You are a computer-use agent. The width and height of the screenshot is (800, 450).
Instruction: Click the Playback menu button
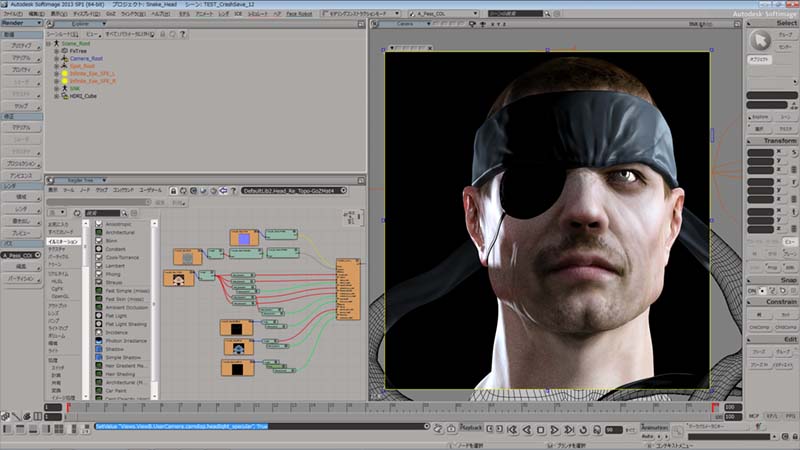coord(471,428)
